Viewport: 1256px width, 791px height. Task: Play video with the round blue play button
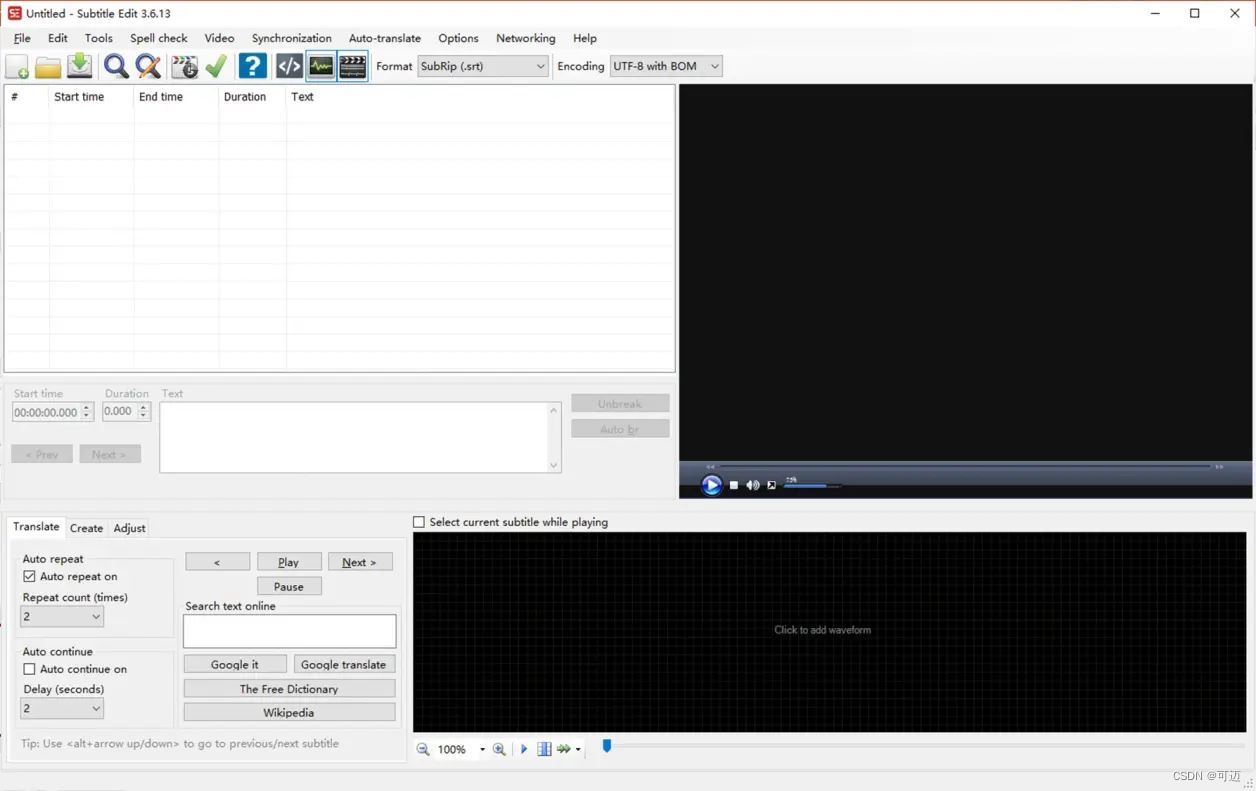coord(711,485)
